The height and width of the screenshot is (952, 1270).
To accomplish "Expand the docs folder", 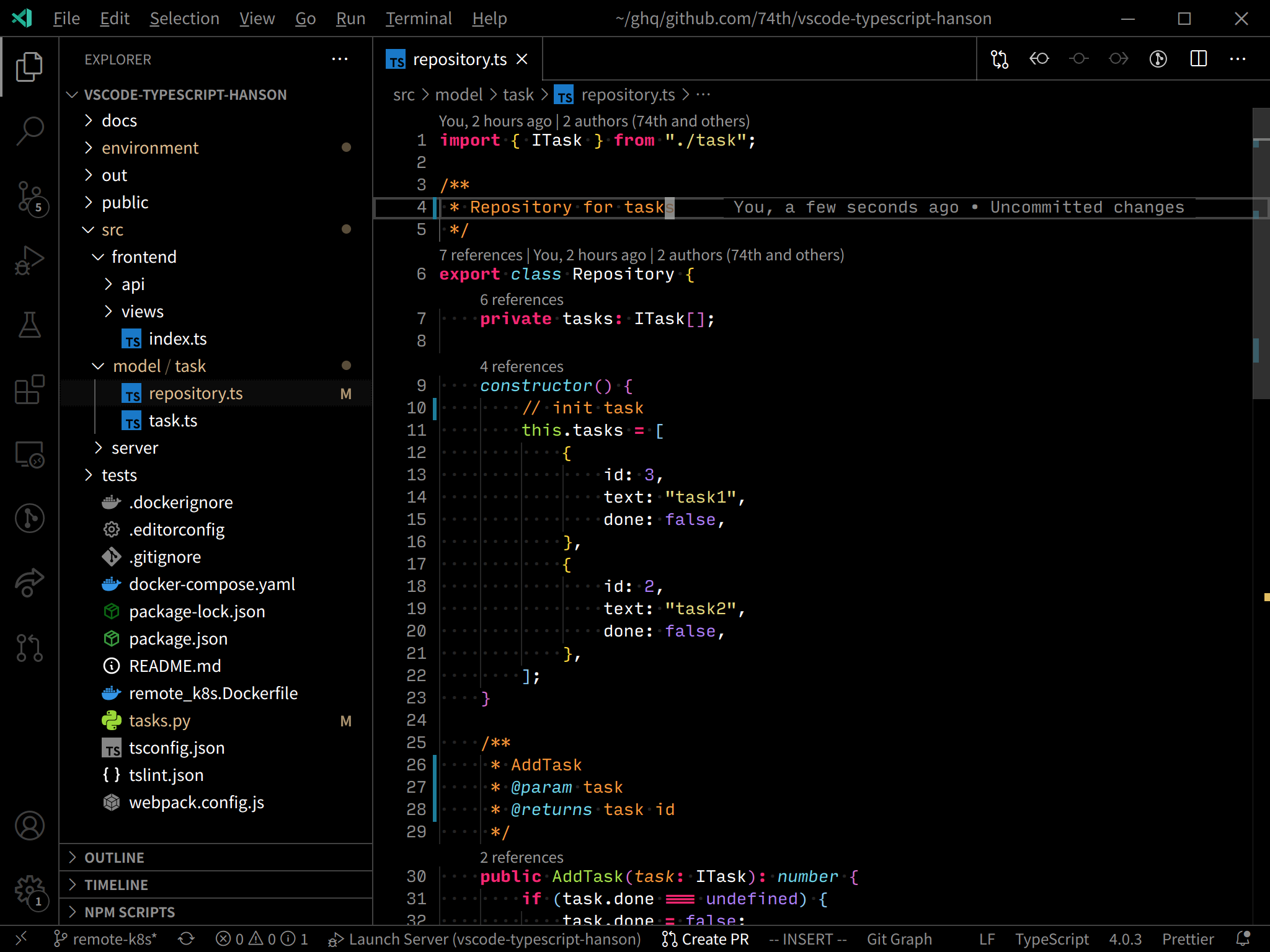I will click(x=119, y=121).
